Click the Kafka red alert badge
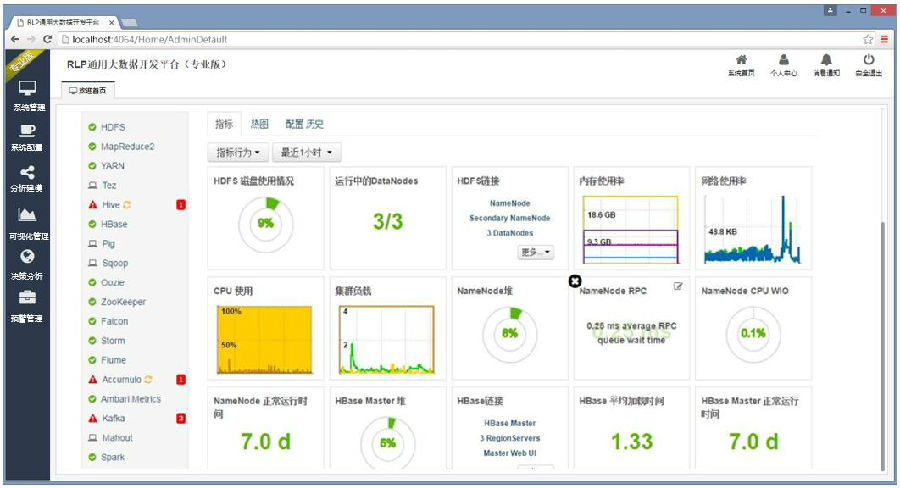900x488 pixels. pyautogui.click(x=181, y=418)
